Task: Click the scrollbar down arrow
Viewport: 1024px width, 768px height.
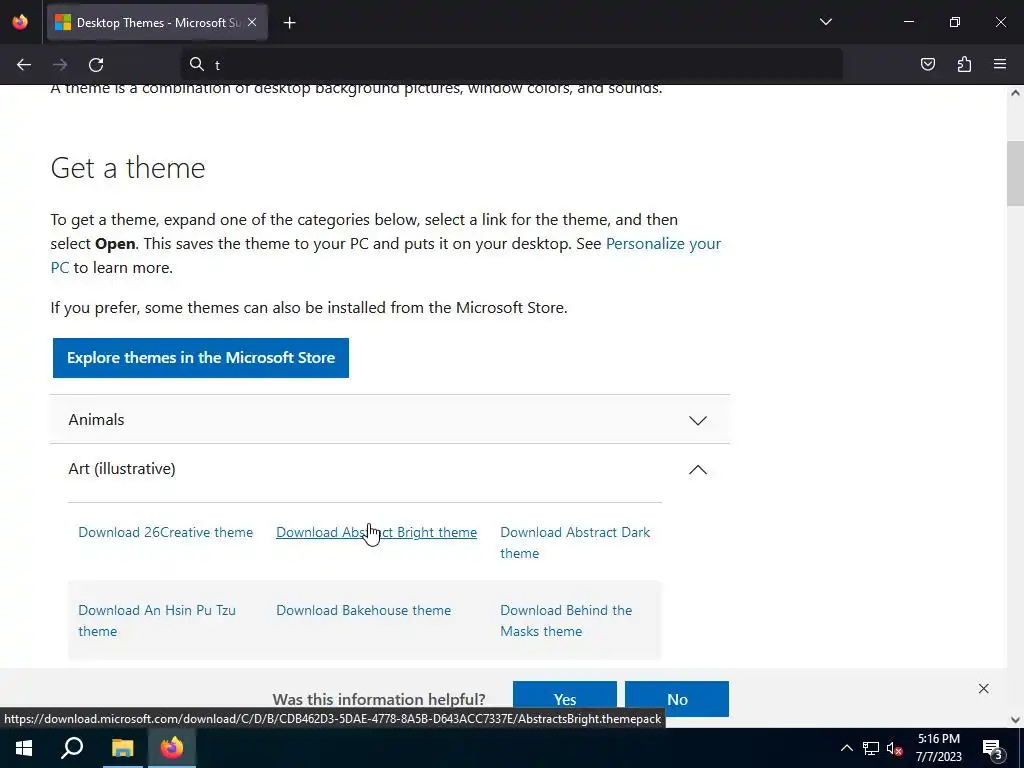Action: (x=1015, y=720)
